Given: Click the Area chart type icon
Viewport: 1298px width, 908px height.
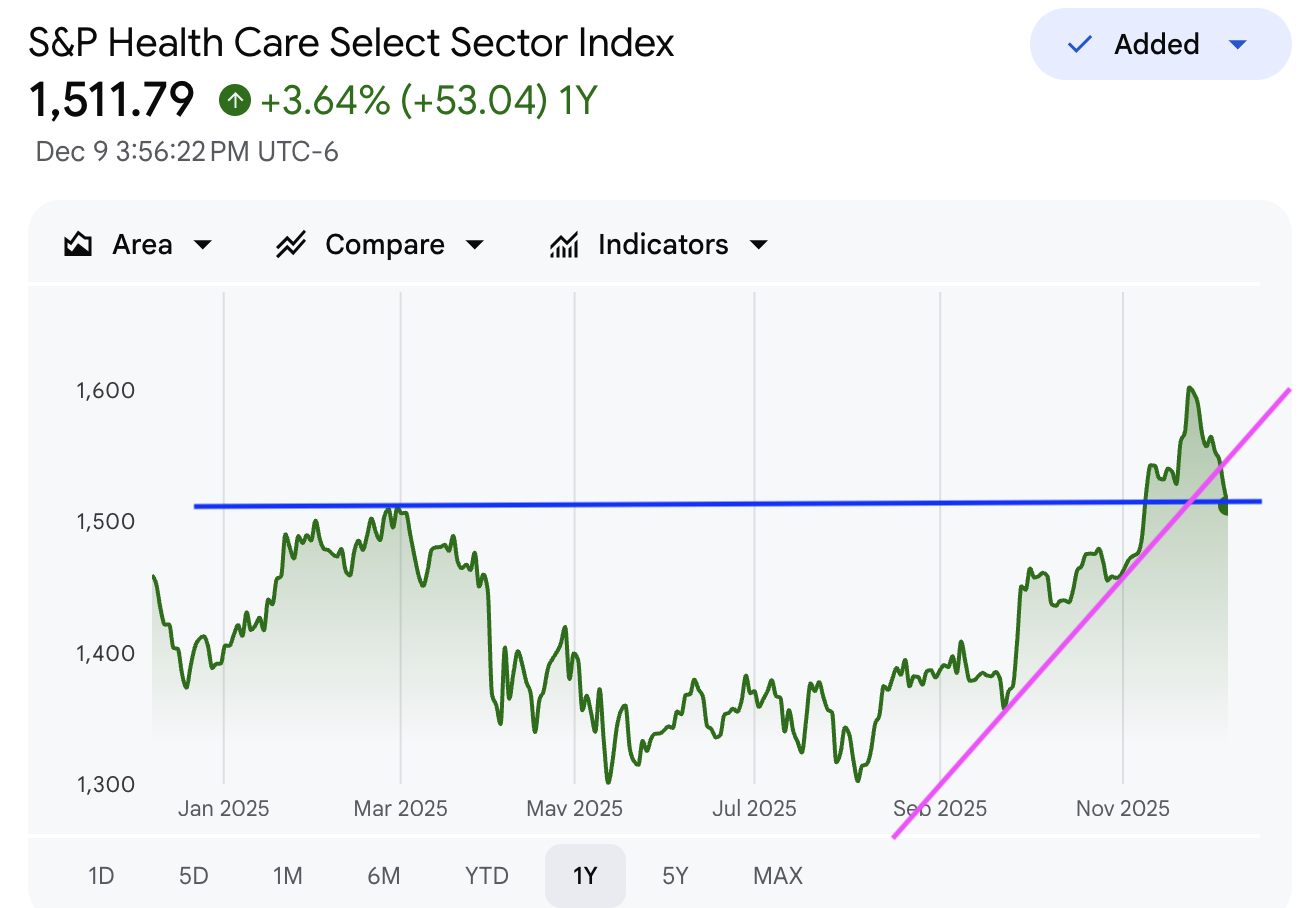Looking at the screenshot, I should tap(78, 245).
